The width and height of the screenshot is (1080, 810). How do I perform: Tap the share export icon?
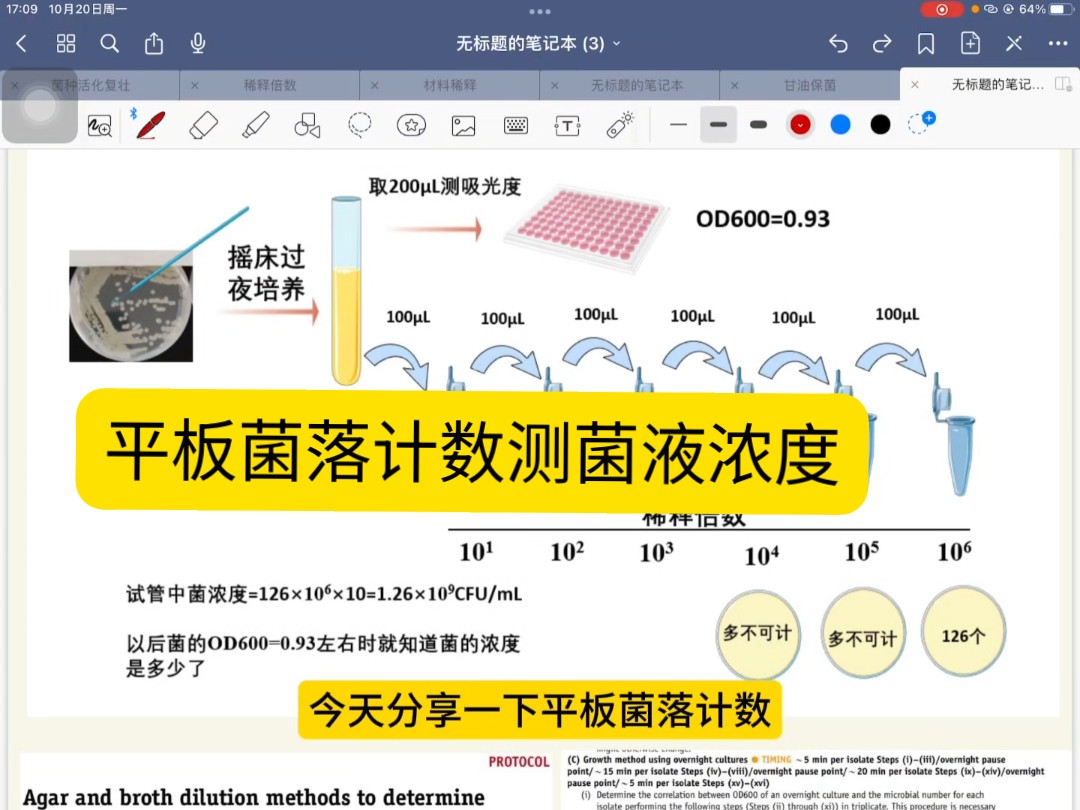tap(154, 43)
